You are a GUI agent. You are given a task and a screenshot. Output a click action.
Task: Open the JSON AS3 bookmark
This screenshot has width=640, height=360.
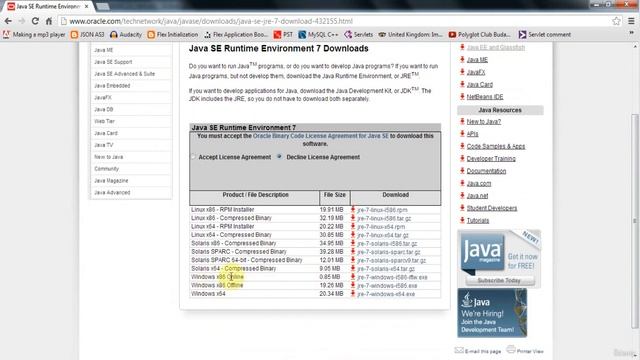(87, 35)
